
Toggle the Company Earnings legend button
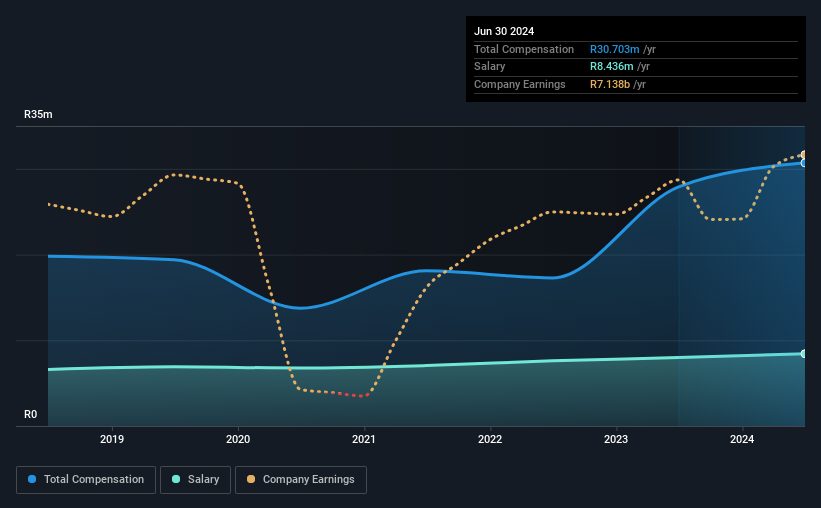point(301,480)
